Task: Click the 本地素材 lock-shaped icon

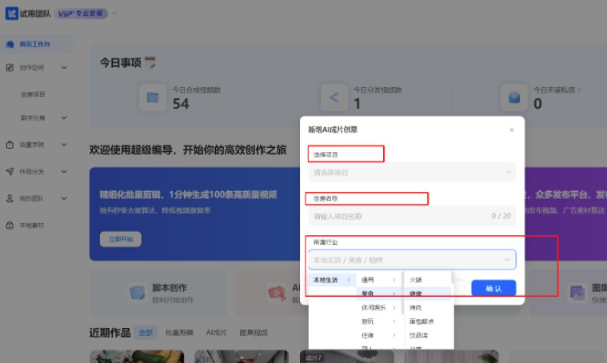Action: (10, 225)
